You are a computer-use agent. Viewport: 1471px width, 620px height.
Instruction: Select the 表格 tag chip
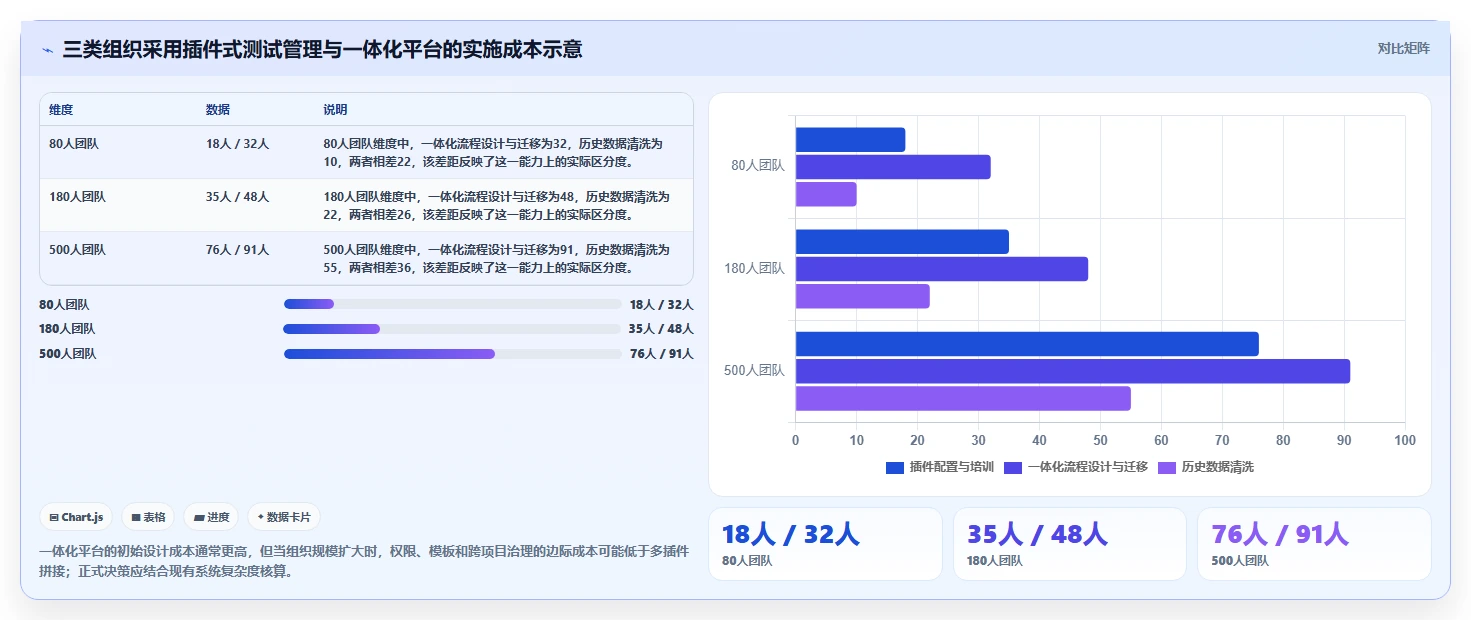pyautogui.click(x=148, y=517)
